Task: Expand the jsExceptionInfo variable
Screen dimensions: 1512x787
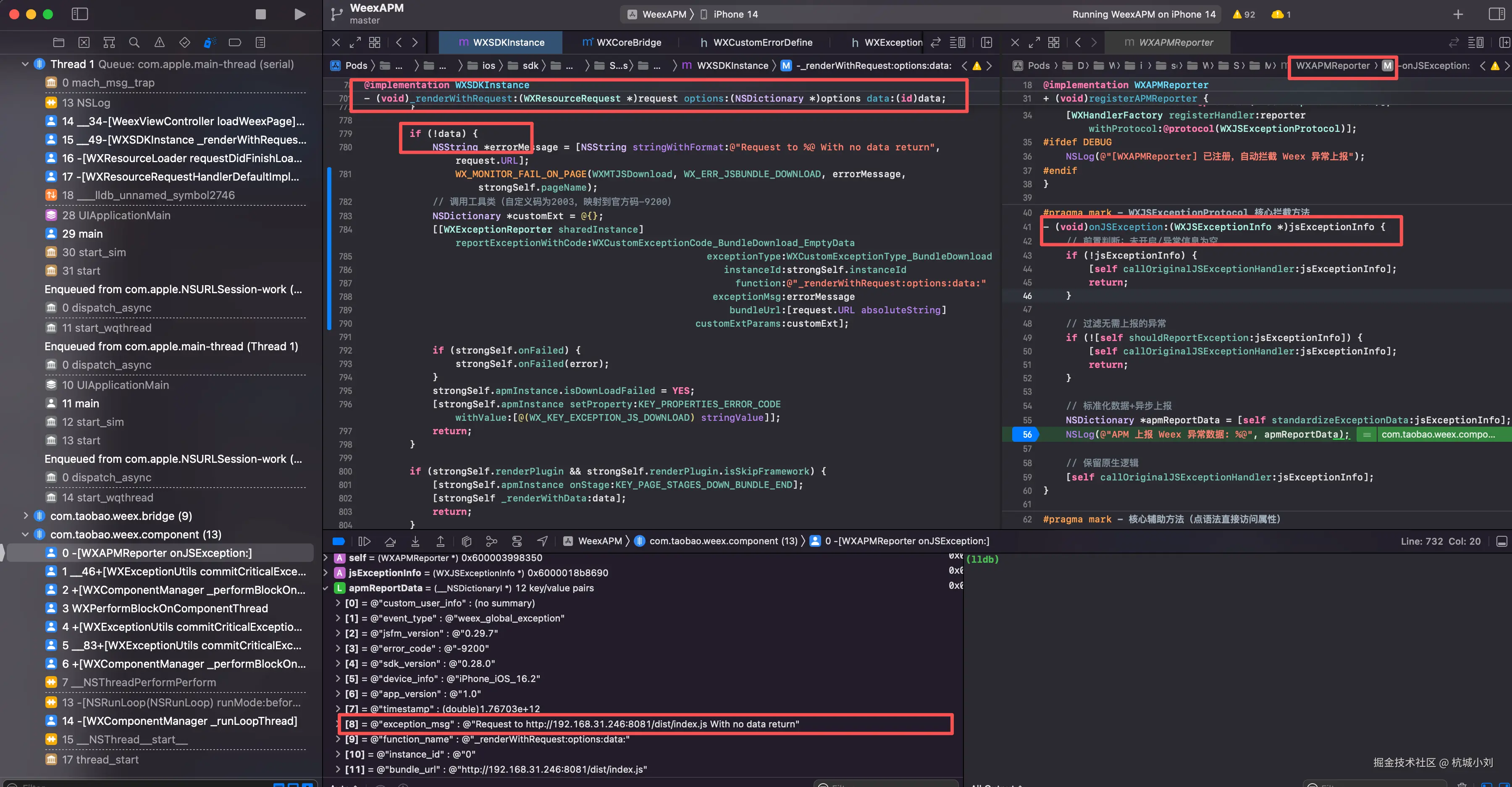Action: [x=326, y=573]
